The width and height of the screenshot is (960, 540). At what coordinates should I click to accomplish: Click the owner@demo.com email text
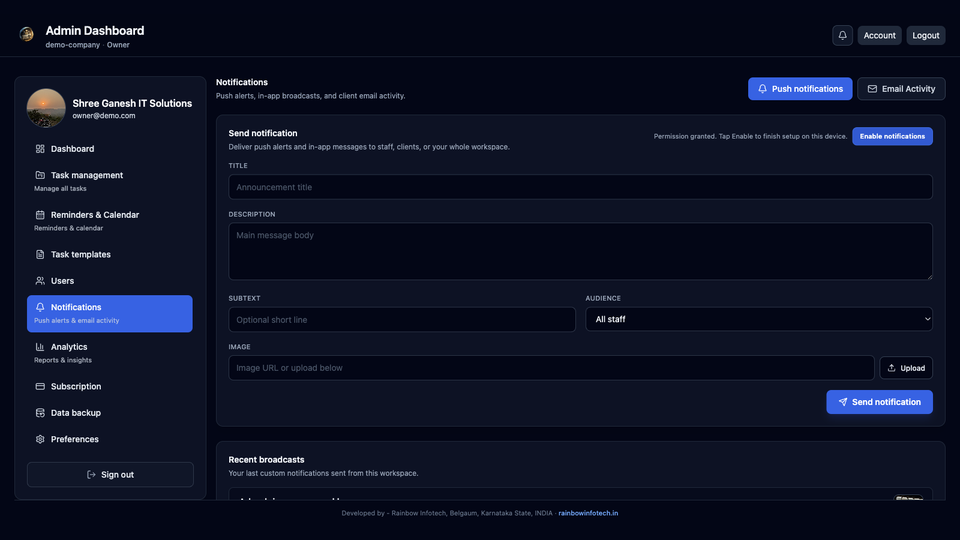coord(103,116)
